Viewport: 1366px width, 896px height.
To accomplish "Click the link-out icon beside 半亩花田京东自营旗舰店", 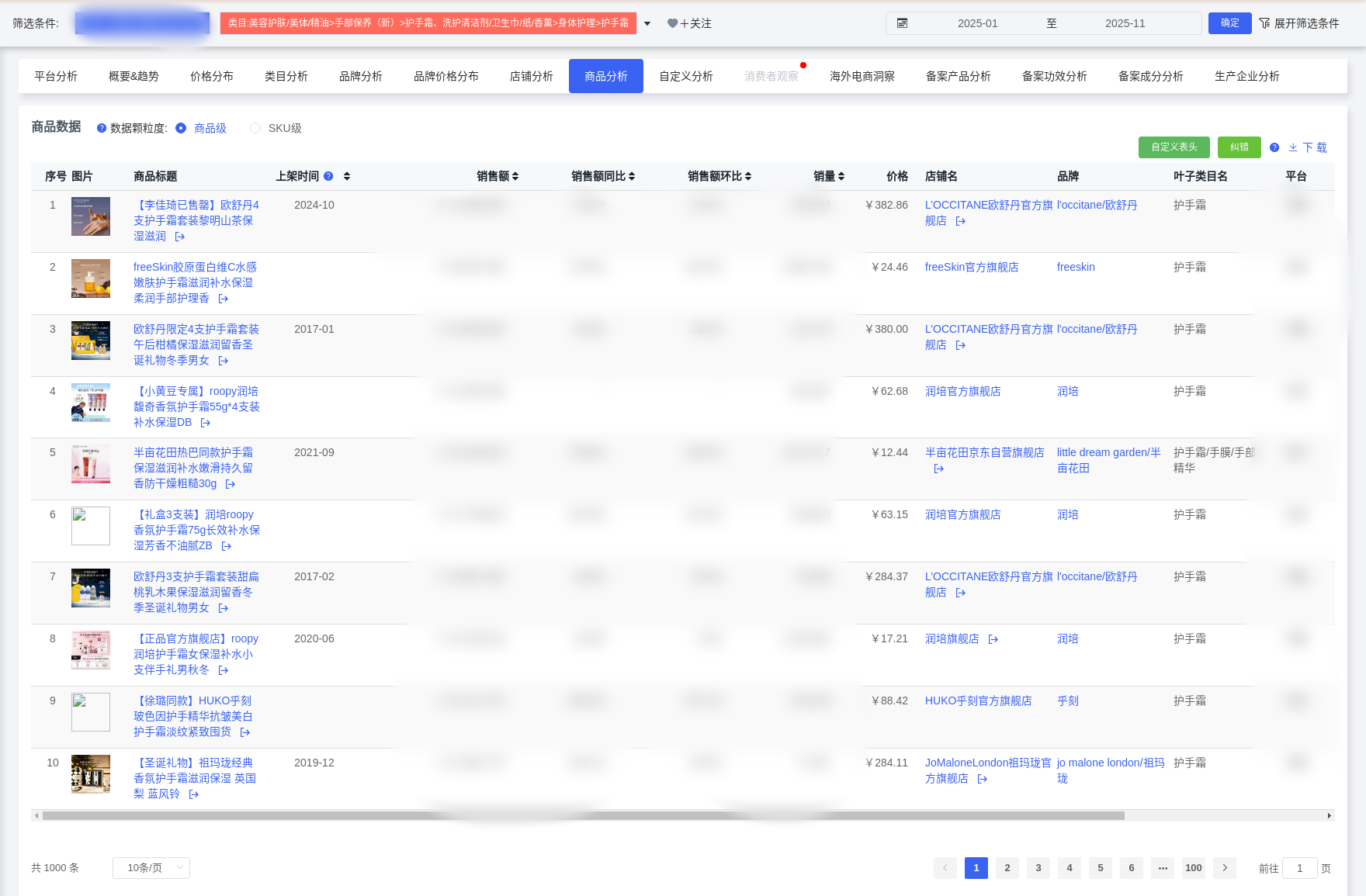I will point(938,469).
